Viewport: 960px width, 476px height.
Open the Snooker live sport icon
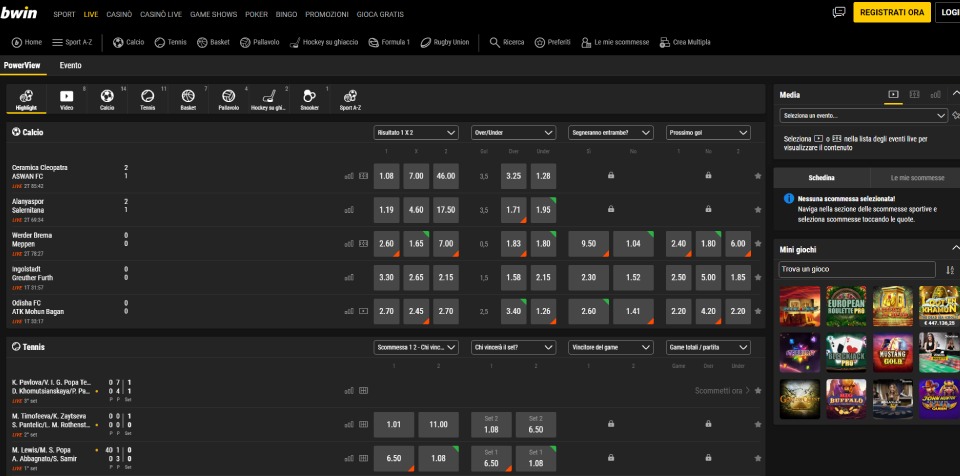[309, 99]
